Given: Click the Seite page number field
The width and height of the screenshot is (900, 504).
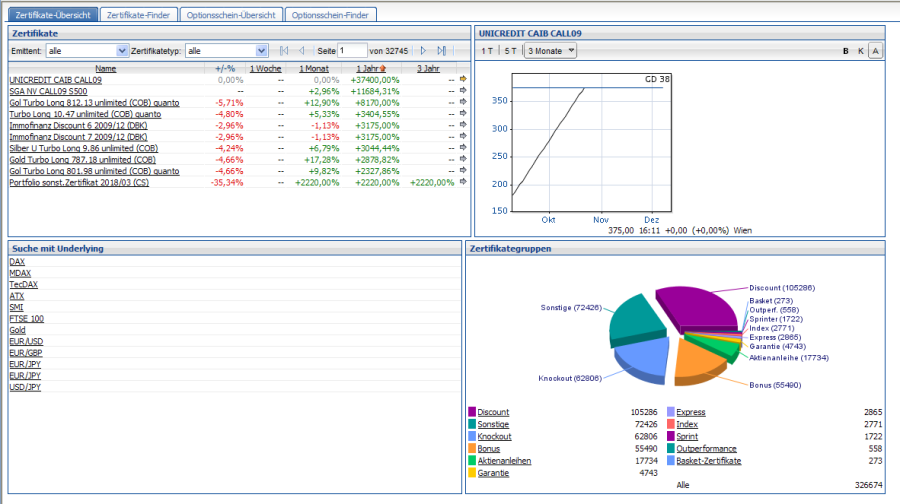Looking at the screenshot, I should (352, 50).
